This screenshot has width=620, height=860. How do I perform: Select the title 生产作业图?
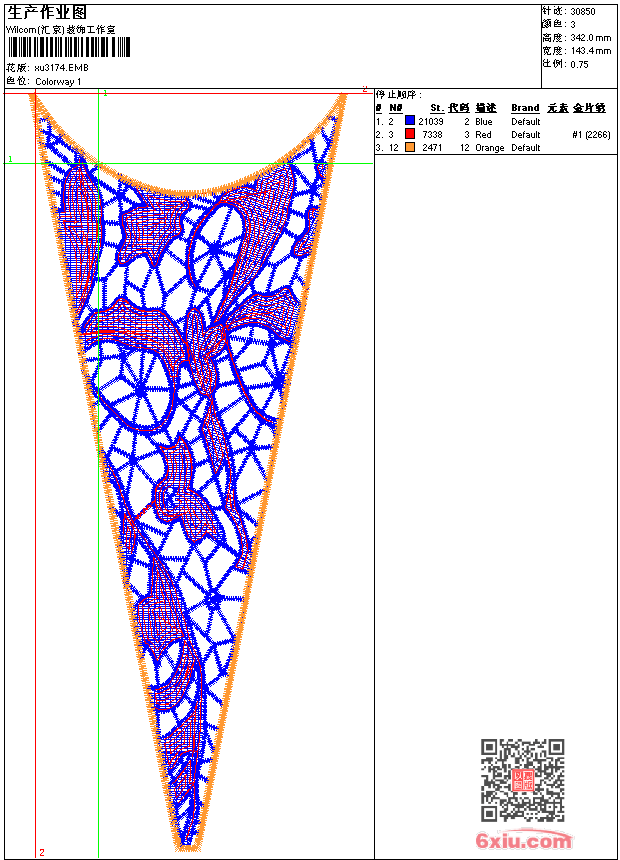[47, 13]
